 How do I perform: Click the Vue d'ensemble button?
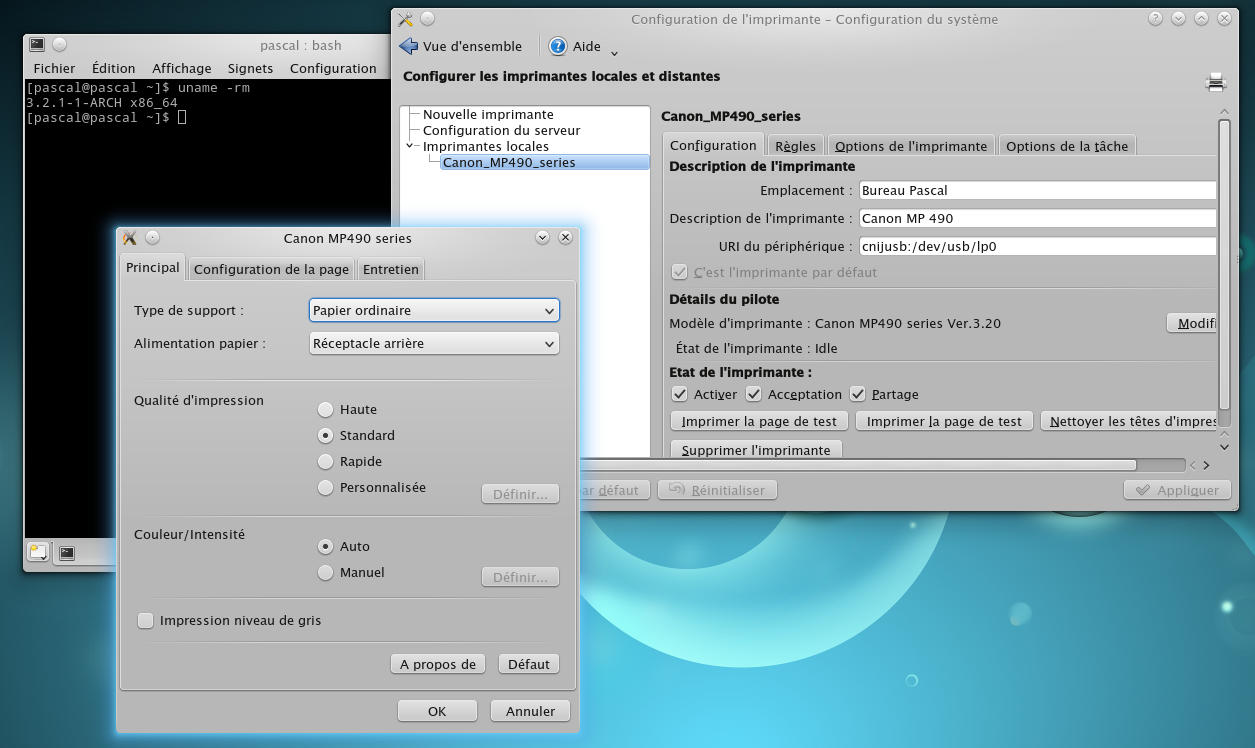[461, 46]
